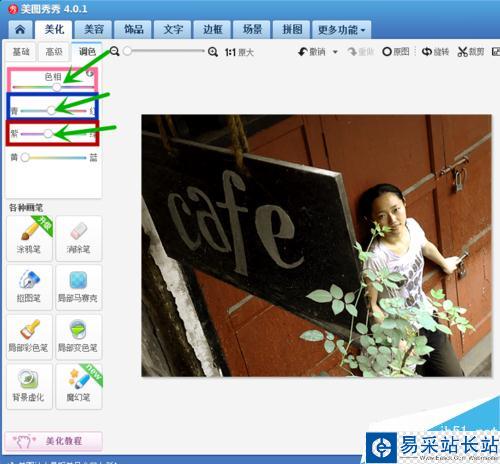Select the 局部马赛克 mosaic tool
The height and width of the screenshot is (464, 500).
[79, 287]
